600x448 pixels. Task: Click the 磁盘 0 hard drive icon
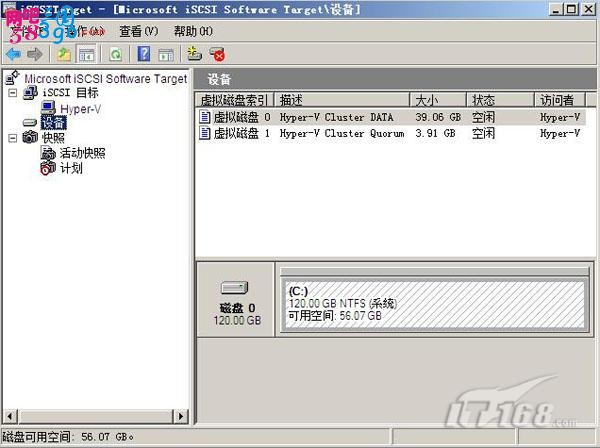[x=235, y=288]
